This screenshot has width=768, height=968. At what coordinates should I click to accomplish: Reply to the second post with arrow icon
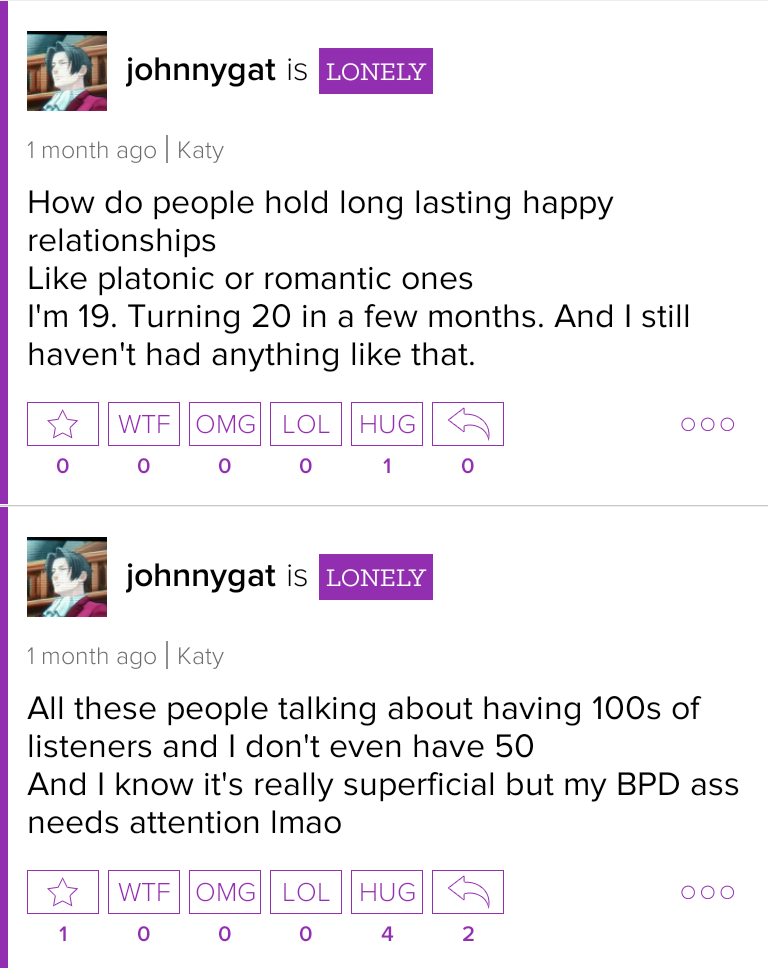tap(468, 892)
